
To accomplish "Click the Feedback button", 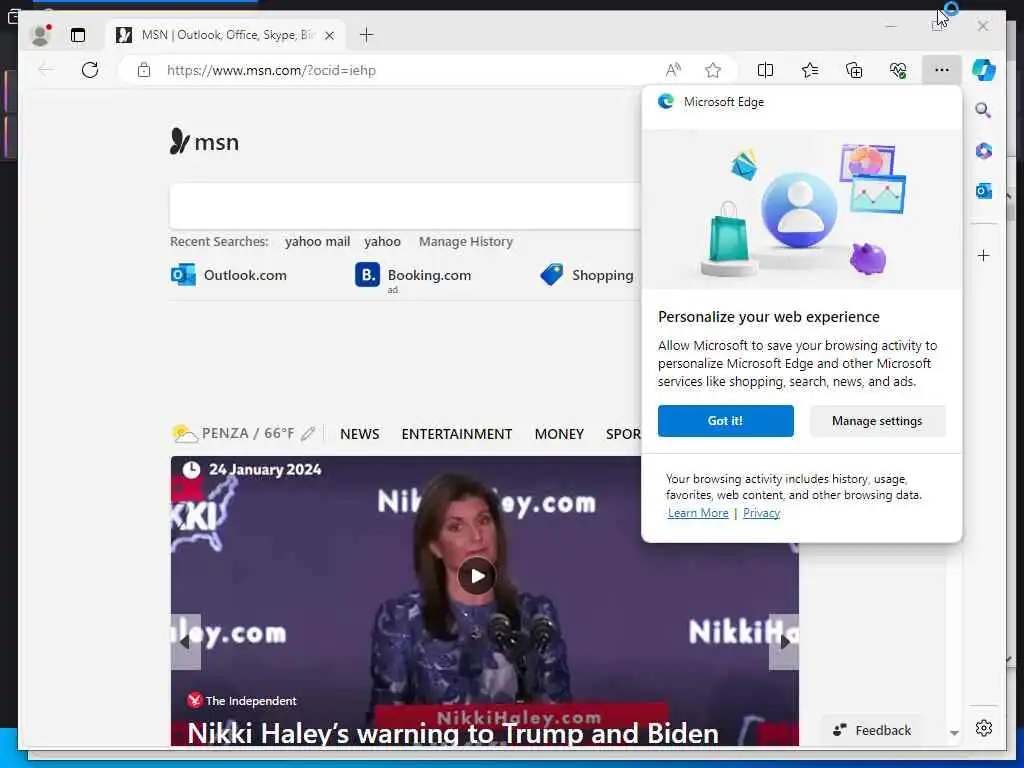I will click(x=872, y=730).
